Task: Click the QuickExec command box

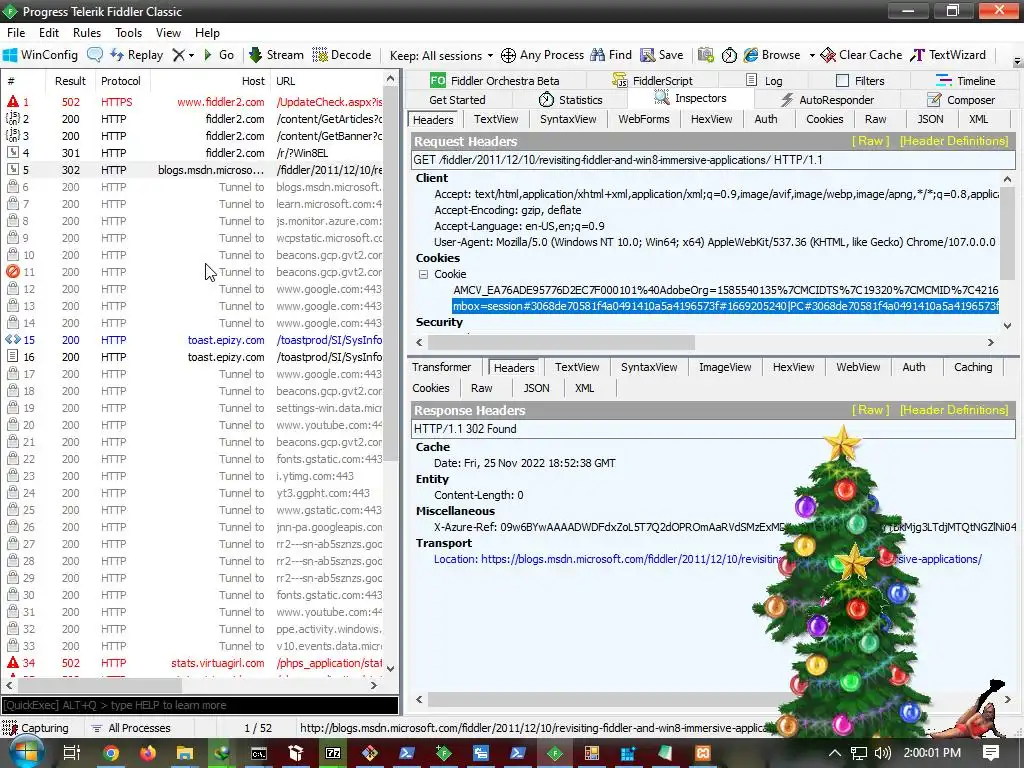Action: pyautogui.click(x=200, y=705)
